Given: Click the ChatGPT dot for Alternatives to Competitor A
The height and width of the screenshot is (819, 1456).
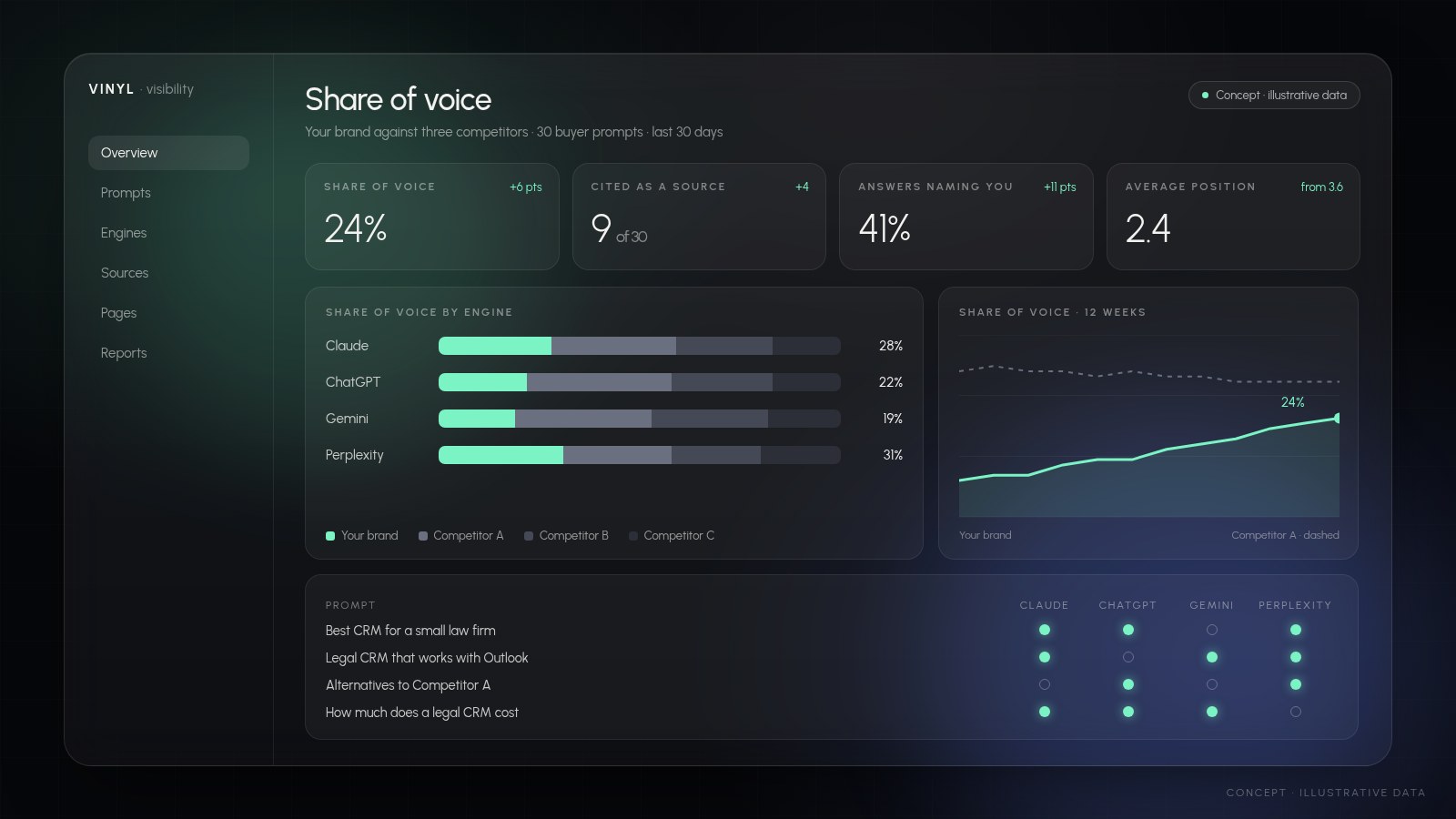Looking at the screenshot, I should point(1128,684).
